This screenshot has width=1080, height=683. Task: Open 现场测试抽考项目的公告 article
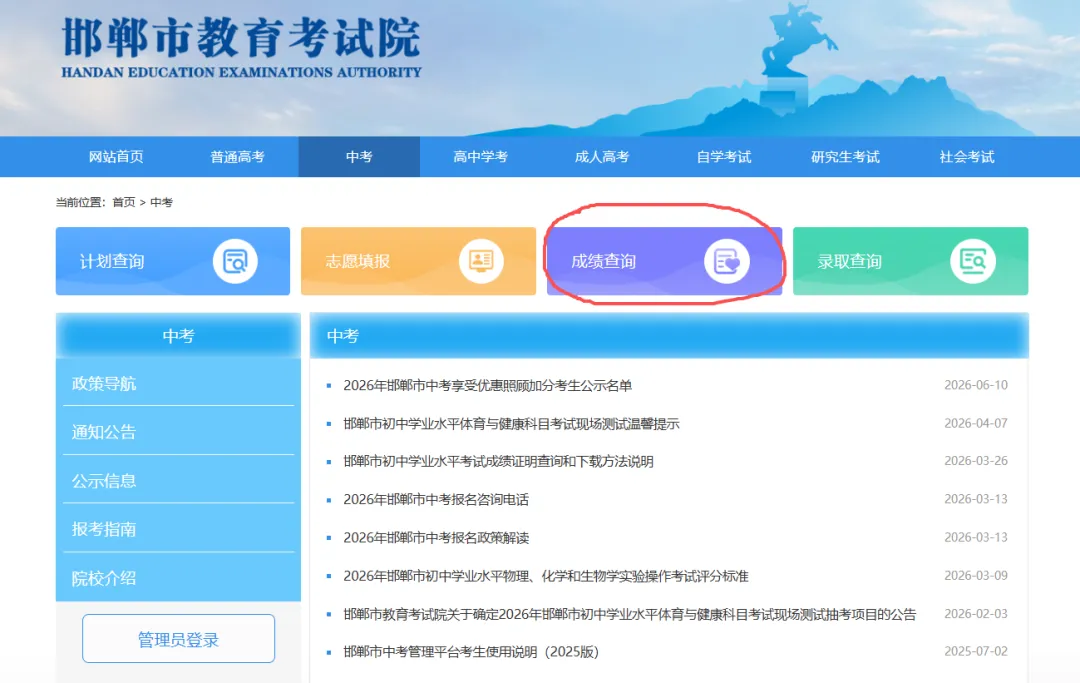tap(630, 614)
